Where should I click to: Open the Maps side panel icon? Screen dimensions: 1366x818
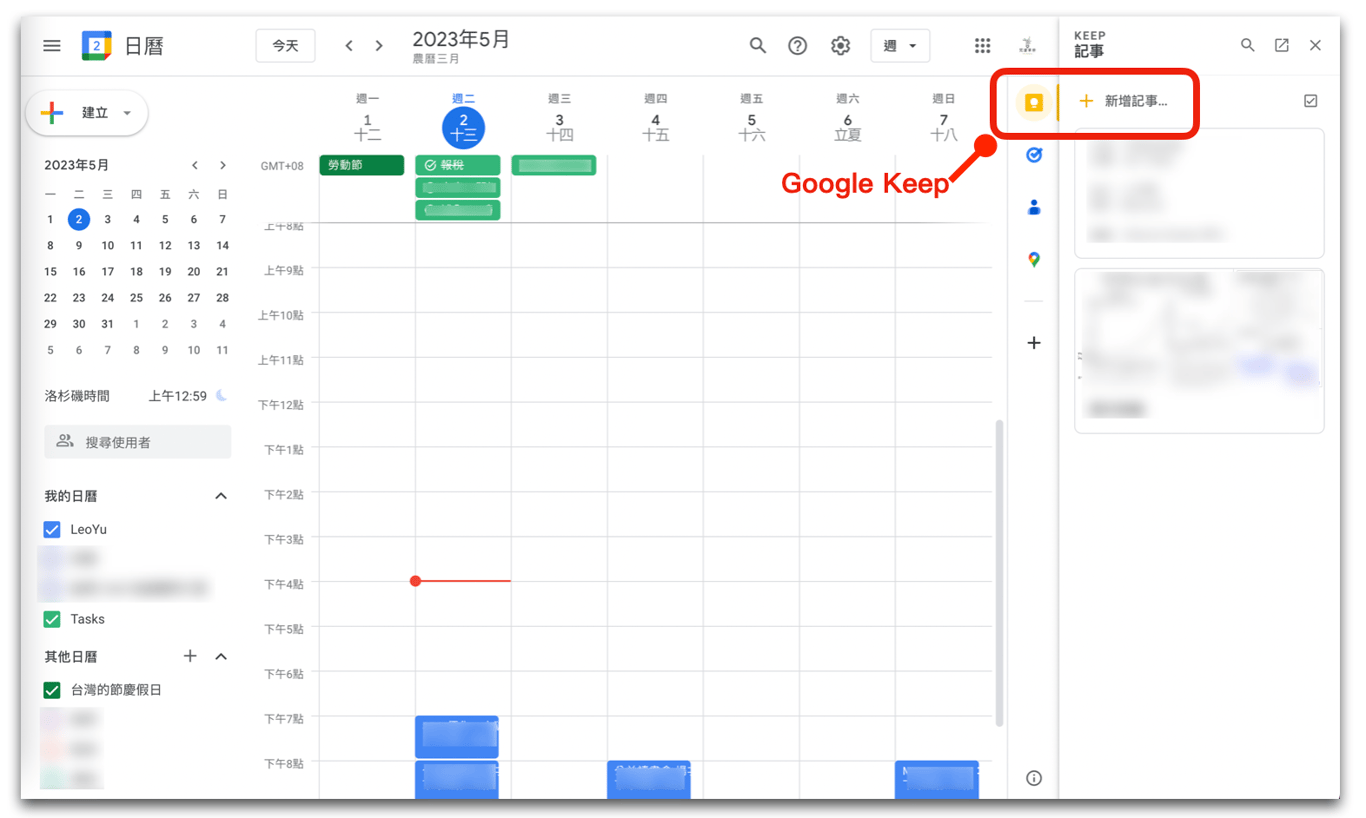pyautogui.click(x=1034, y=260)
